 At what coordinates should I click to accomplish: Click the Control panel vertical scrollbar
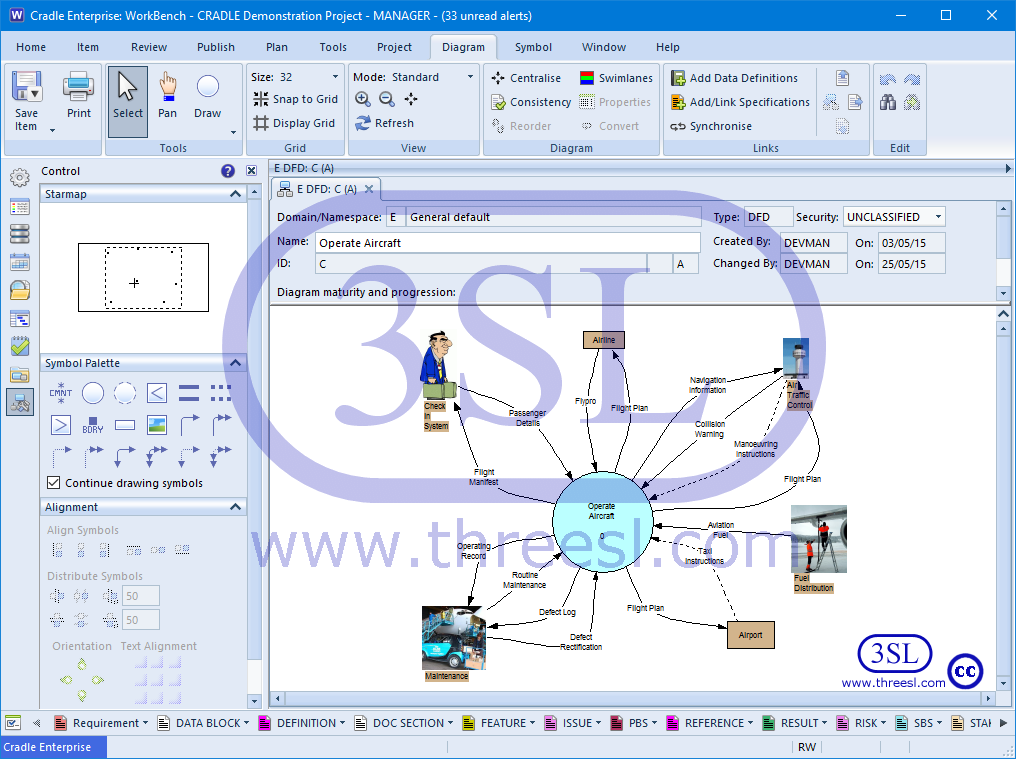tap(254, 447)
